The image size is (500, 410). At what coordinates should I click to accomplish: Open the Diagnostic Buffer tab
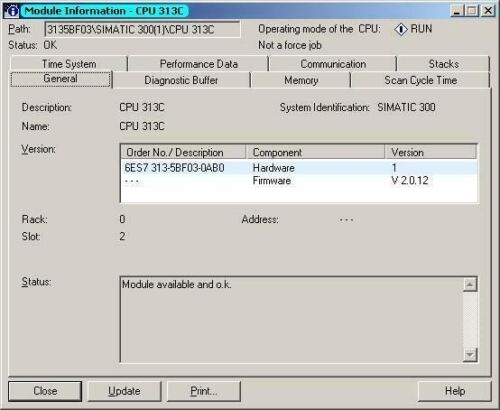tap(181, 80)
